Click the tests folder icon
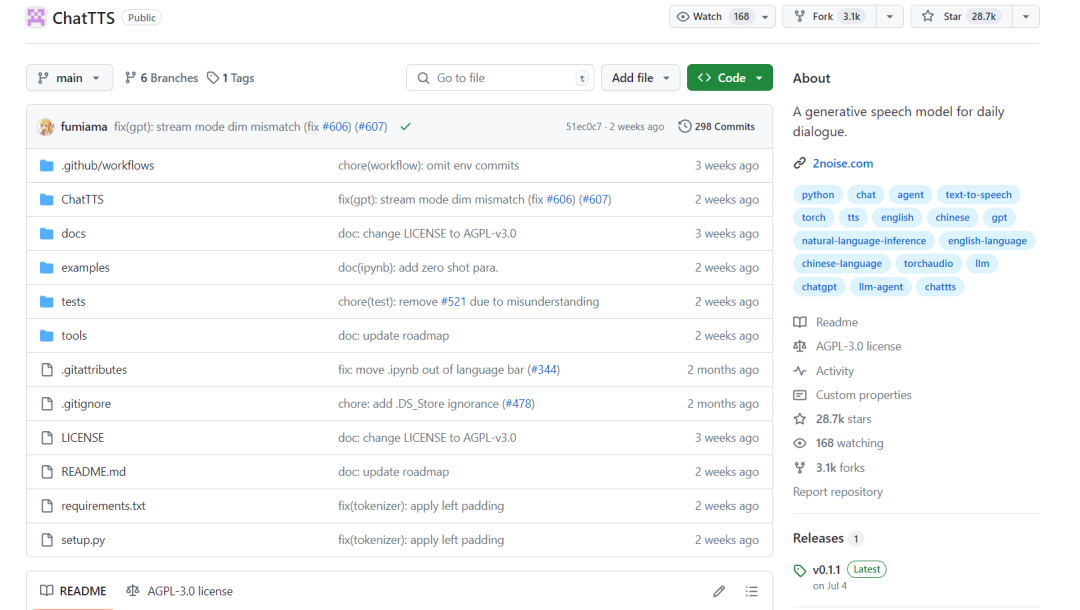1080x610 pixels. (x=47, y=302)
